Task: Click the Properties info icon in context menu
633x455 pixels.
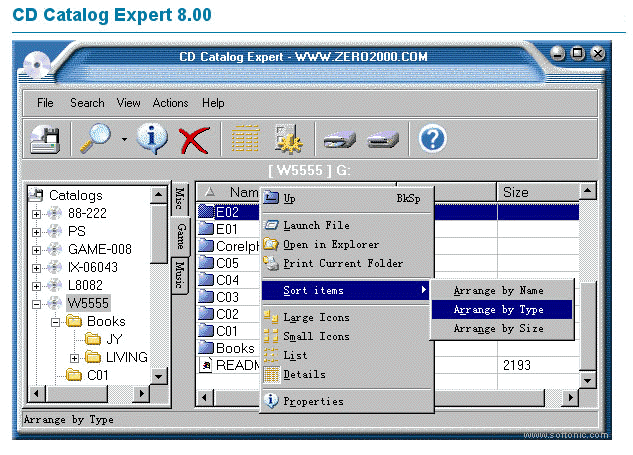Action: [x=271, y=400]
